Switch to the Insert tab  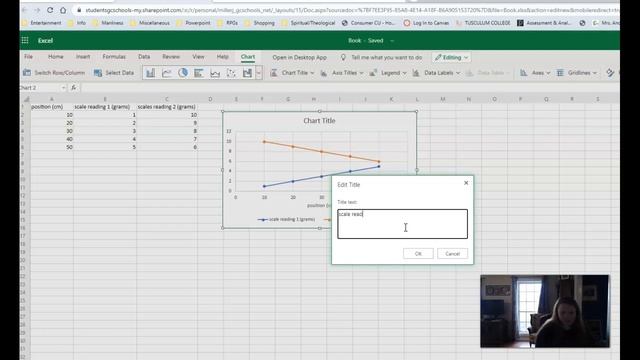pyautogui.click(x=83, y=57)
